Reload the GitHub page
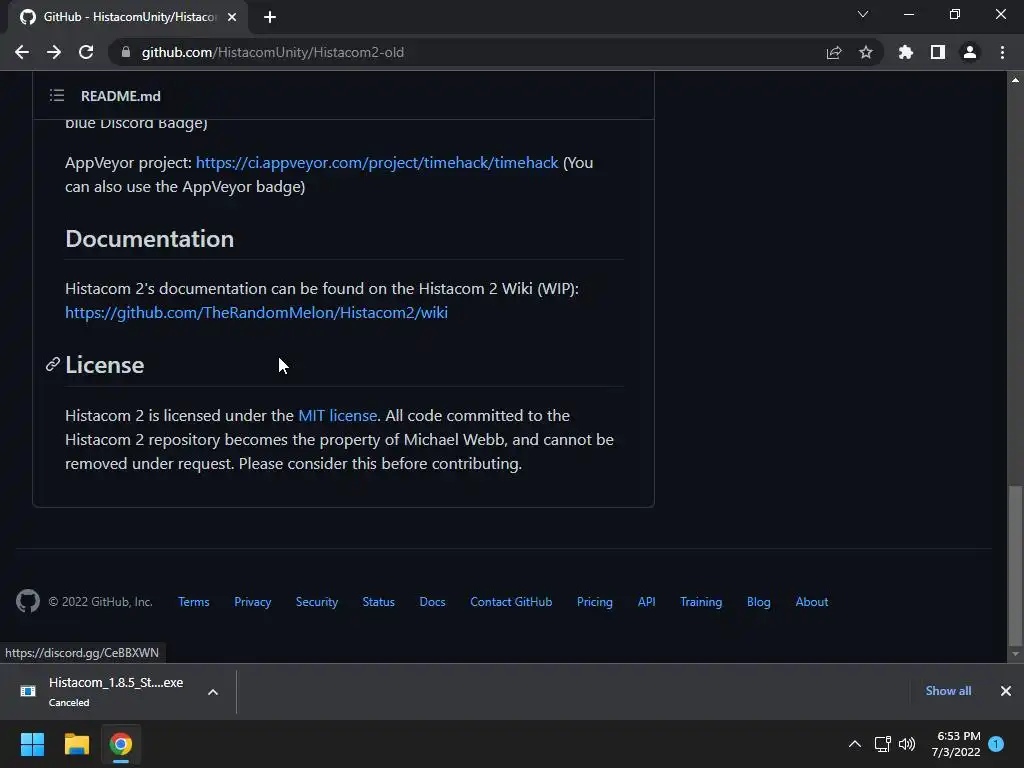1024x768 pixels. tap(86, 52)
